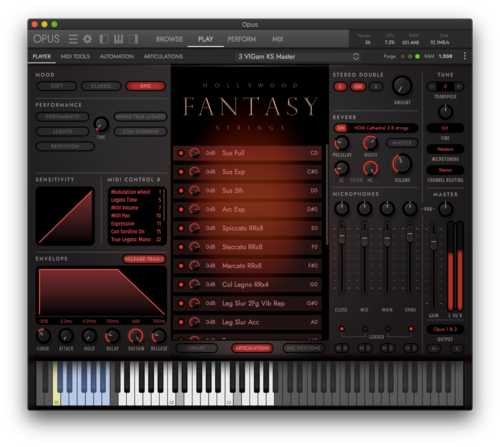Viewport: 500px width, 447px height.
Task: Adjust the Envelope Curve knob
Action: [43, 336]
